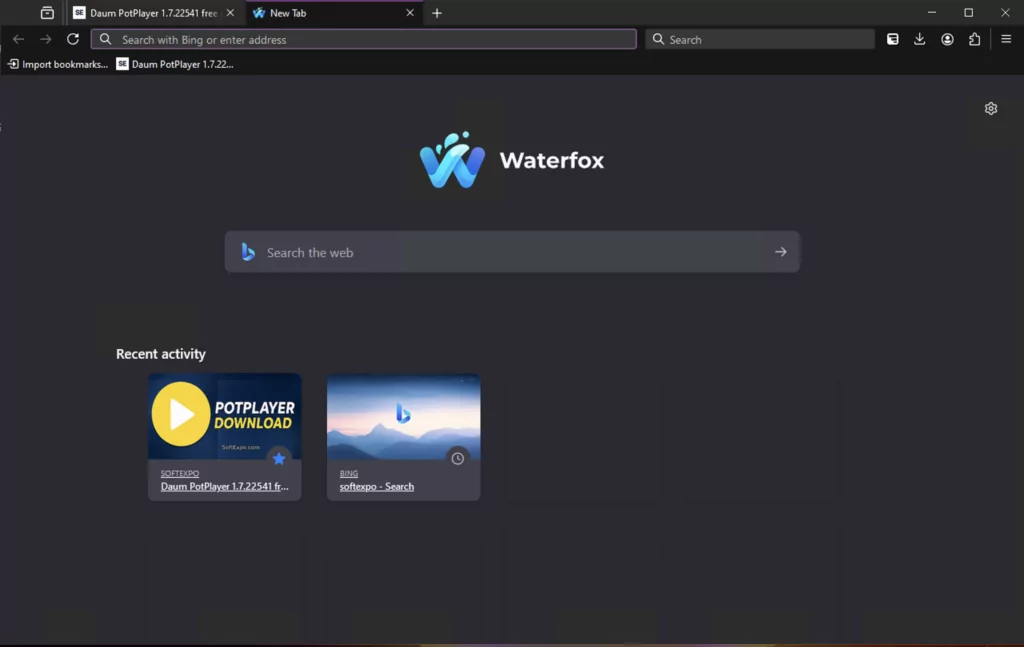This screenshot has width=1024, height=647.
Task: Open the softexpo - Search recent activity link
Action: (376, 486)
